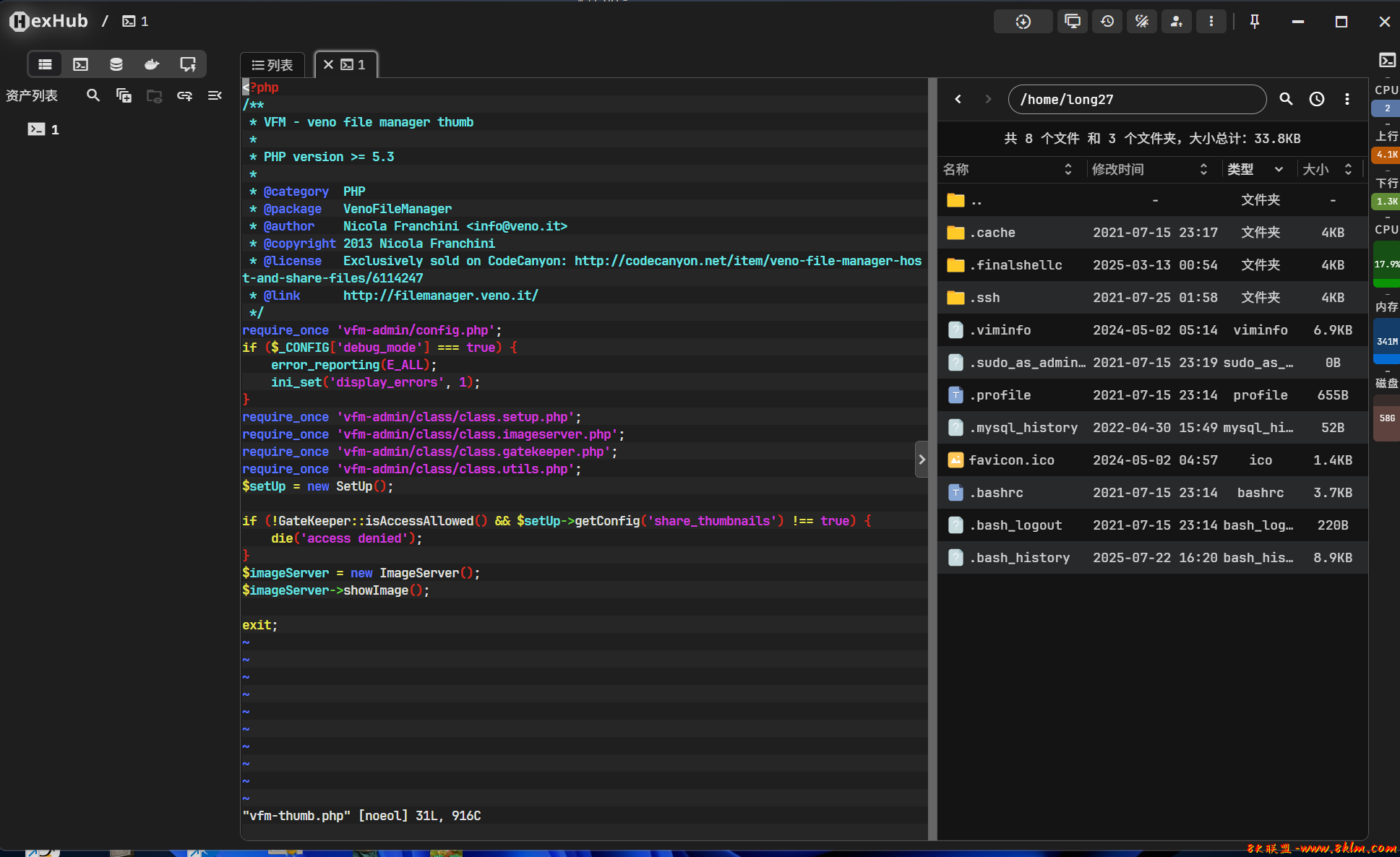Open the .cache folder
Screen dimensions: 1400x857
click(x=1152, y=233)
